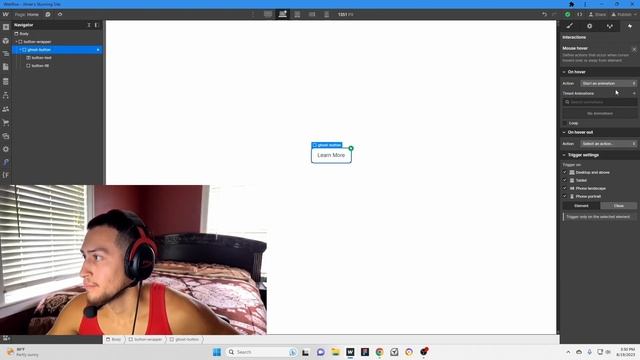
Task: Select the Class trigger option
Action: tap(618, 206)
